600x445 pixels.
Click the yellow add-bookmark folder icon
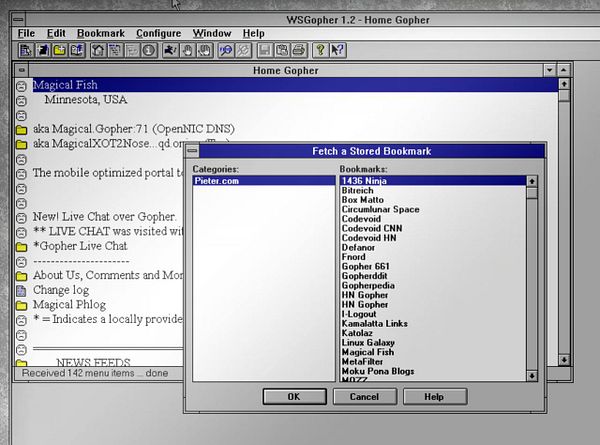coord(60,50)
